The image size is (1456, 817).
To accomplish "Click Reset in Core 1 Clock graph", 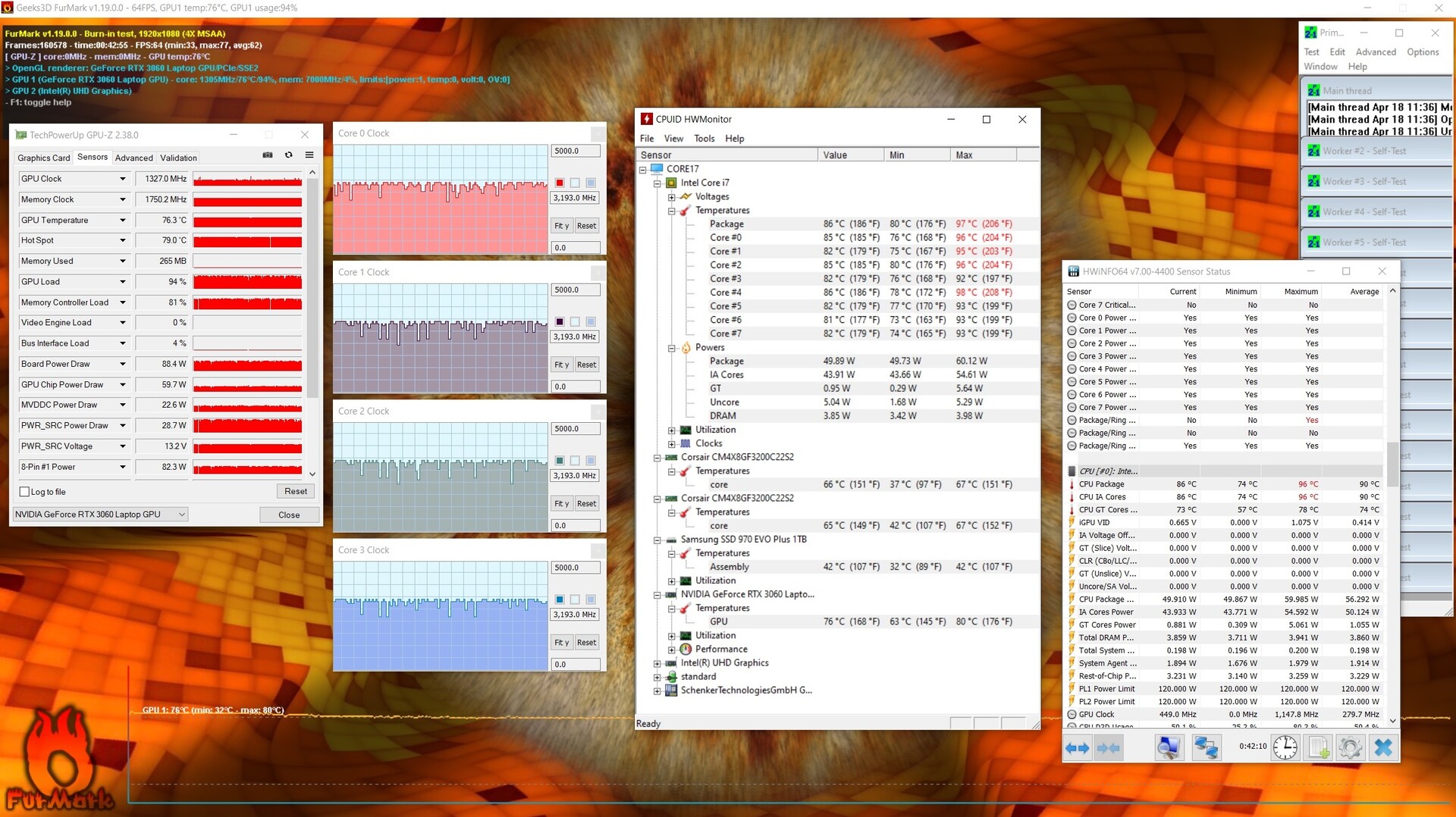I will tap(586, 365).
